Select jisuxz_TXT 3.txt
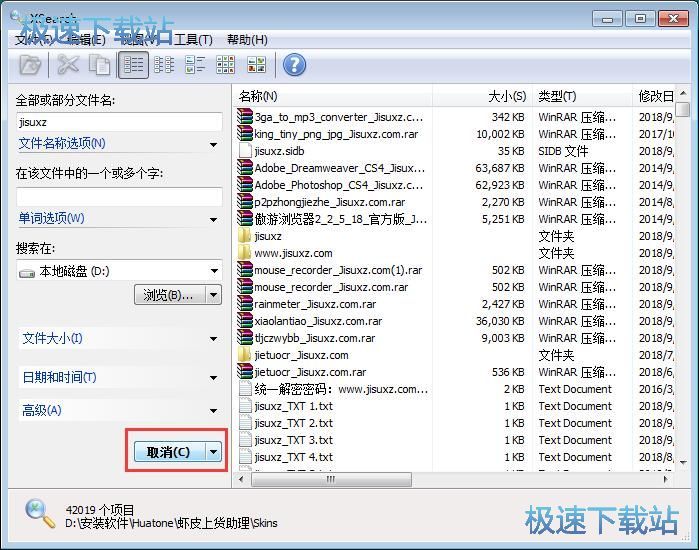Screen dimensions: 699x550 point(293,439)
